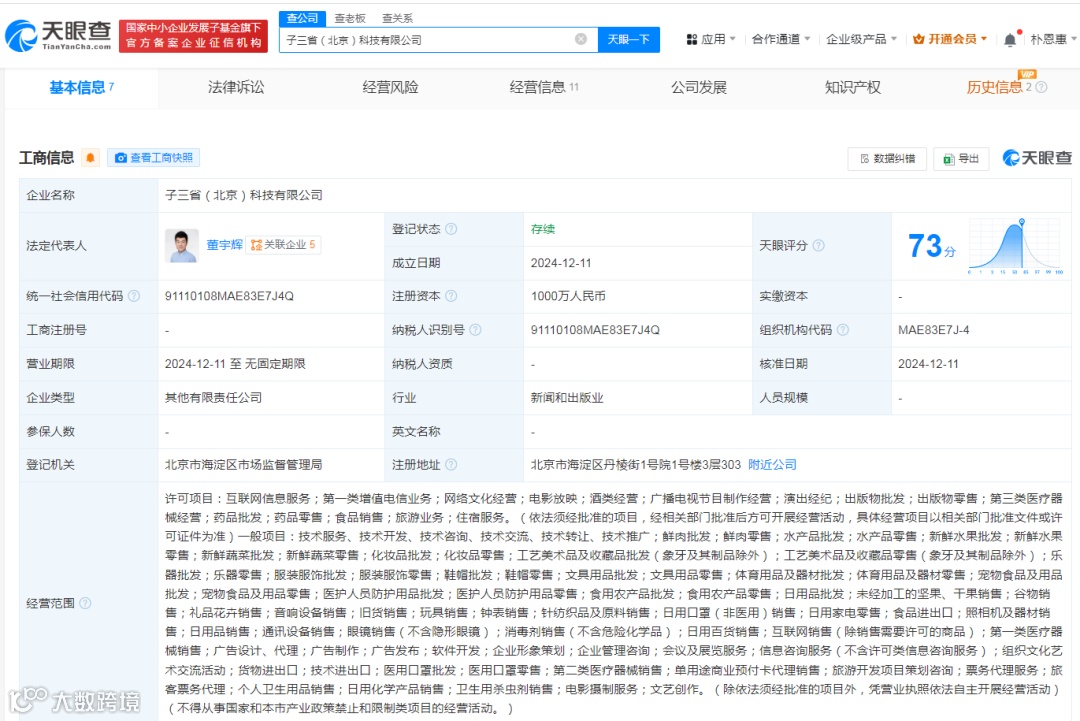Viewport: 1080px width, 721px height.
Task: Open user menu 朴恩惠
Action: [x=1052, y=39]
